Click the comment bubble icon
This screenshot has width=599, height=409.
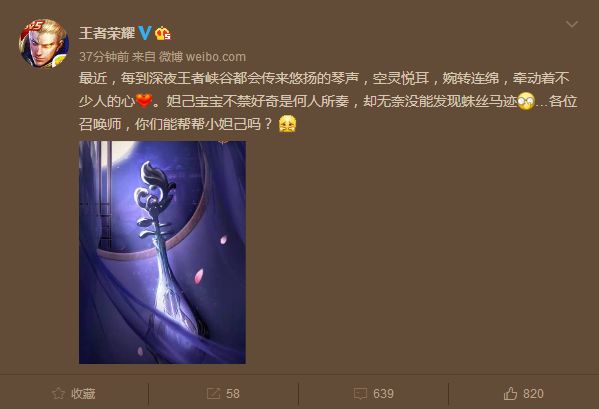coord(360,394)
